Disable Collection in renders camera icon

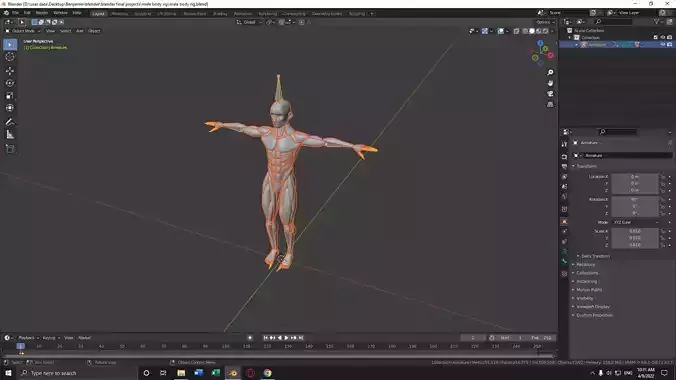click(670, 38)
